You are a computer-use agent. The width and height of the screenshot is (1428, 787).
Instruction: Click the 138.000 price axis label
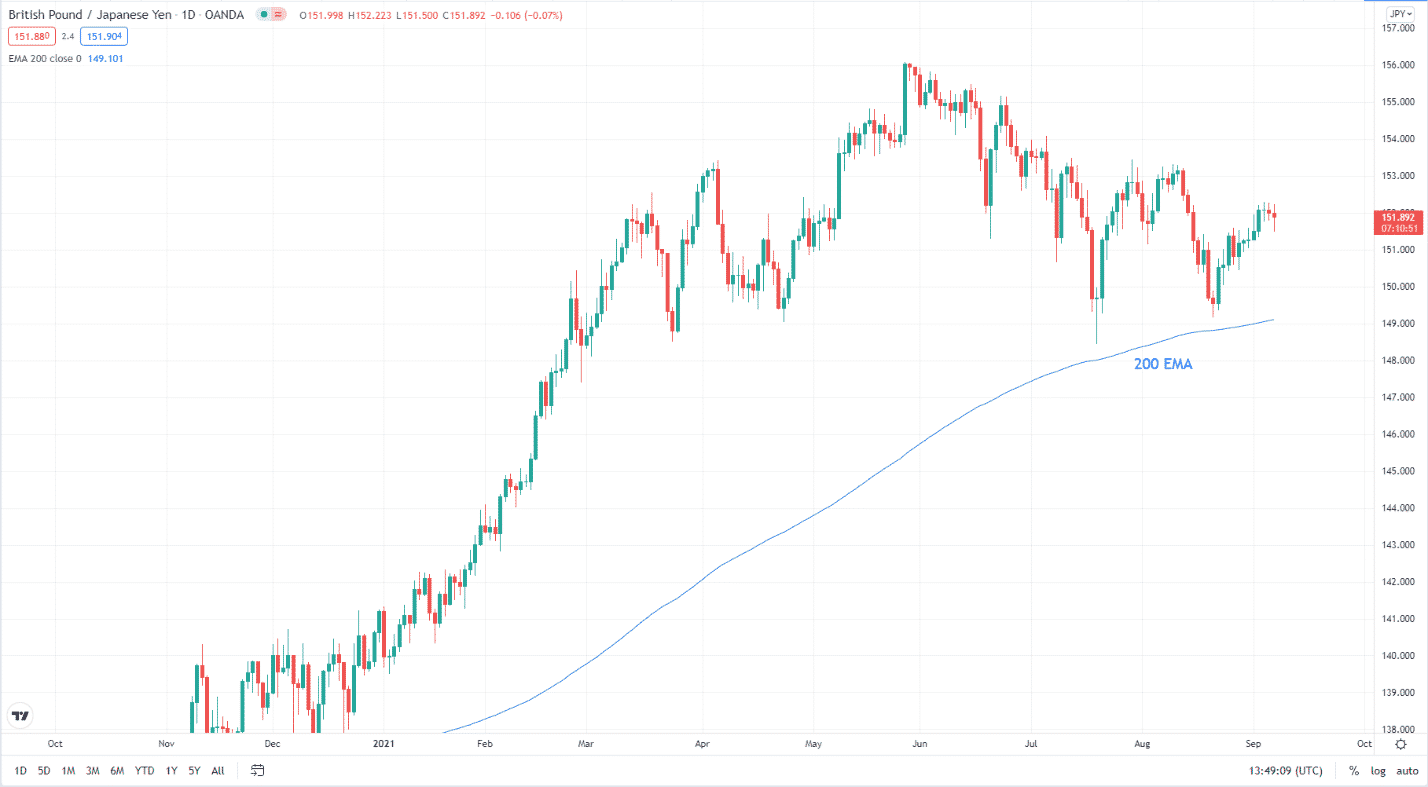[1398, 730]
